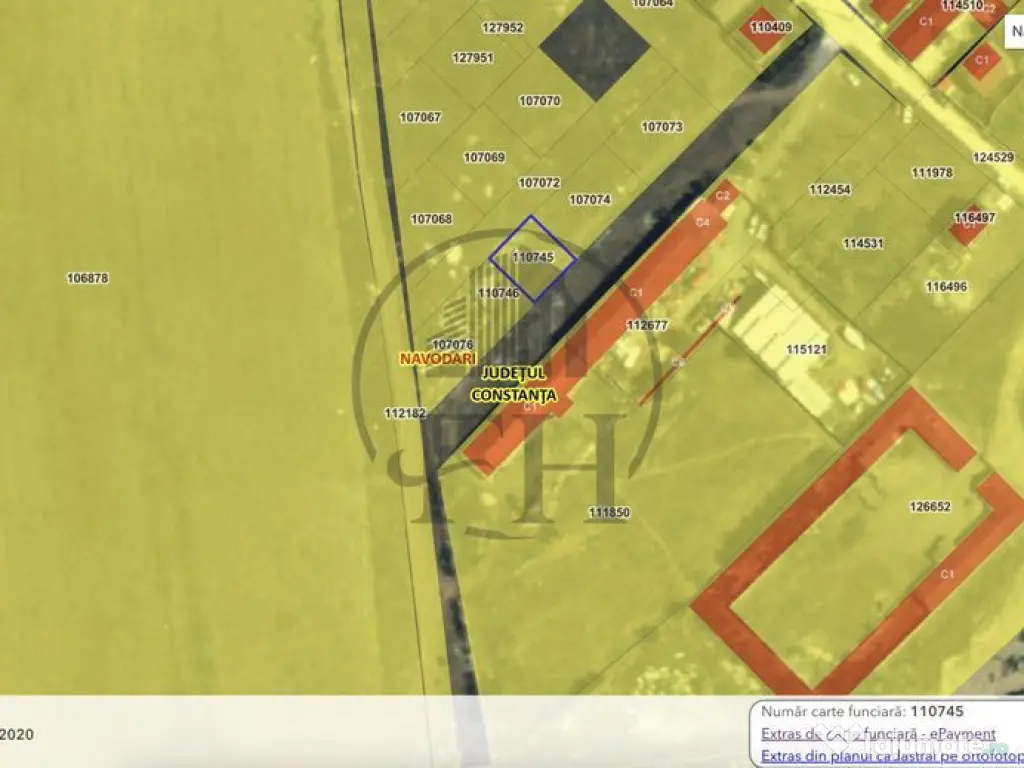Image resolution: width=1024 pixels, height=768 pixels.
Task: Click the parcel labeled 116496
Action: 945,287
